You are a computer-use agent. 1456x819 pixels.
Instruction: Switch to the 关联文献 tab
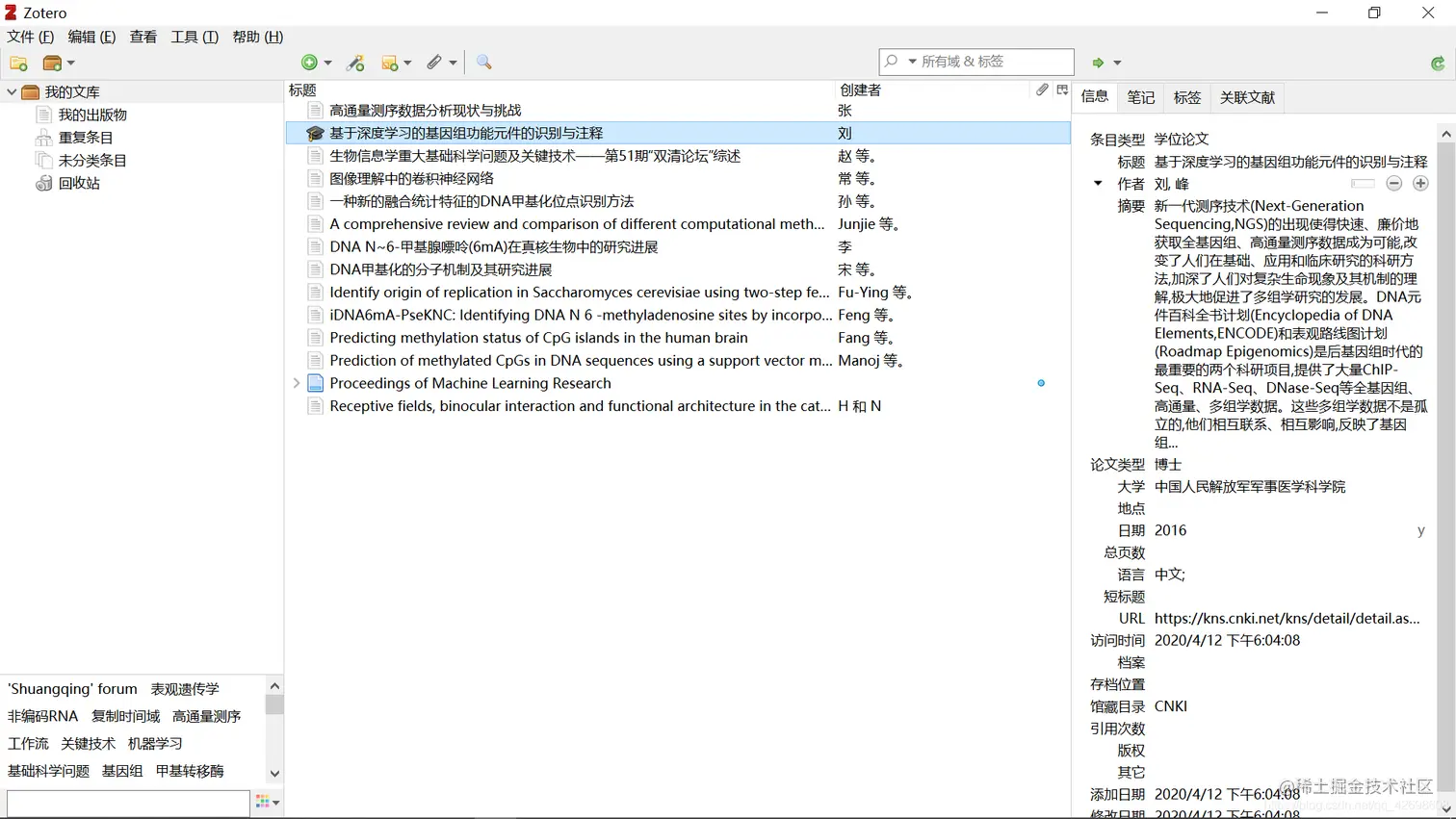coord(1247,97)
